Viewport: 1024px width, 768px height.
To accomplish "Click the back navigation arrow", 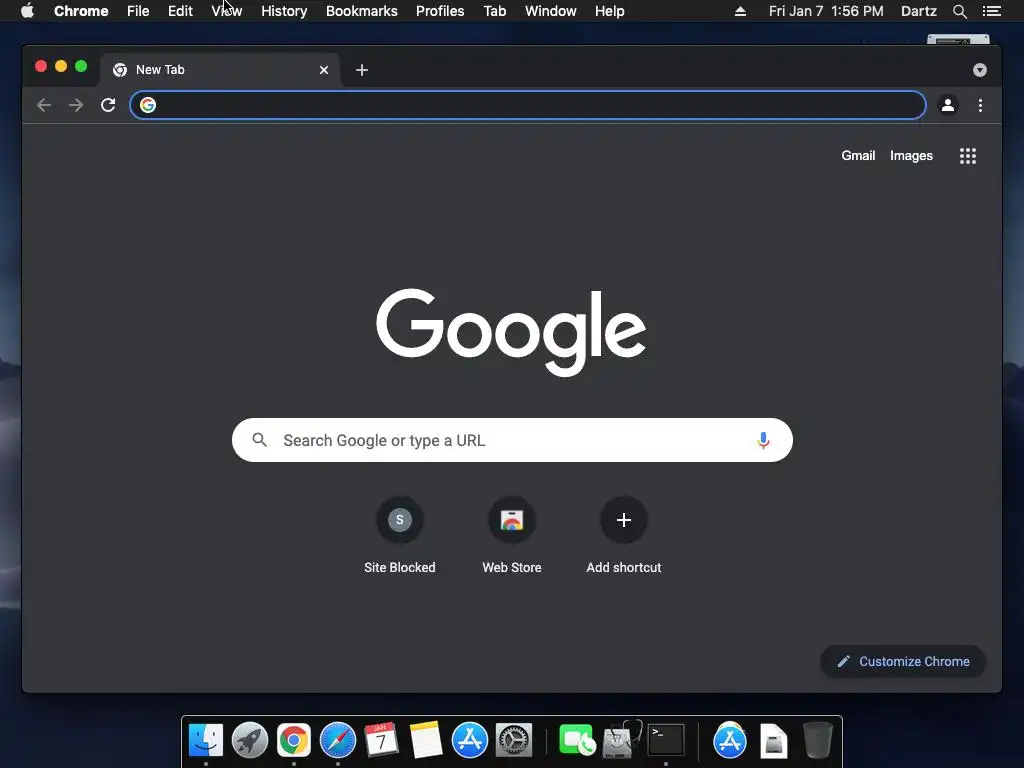I will point(44,105).
